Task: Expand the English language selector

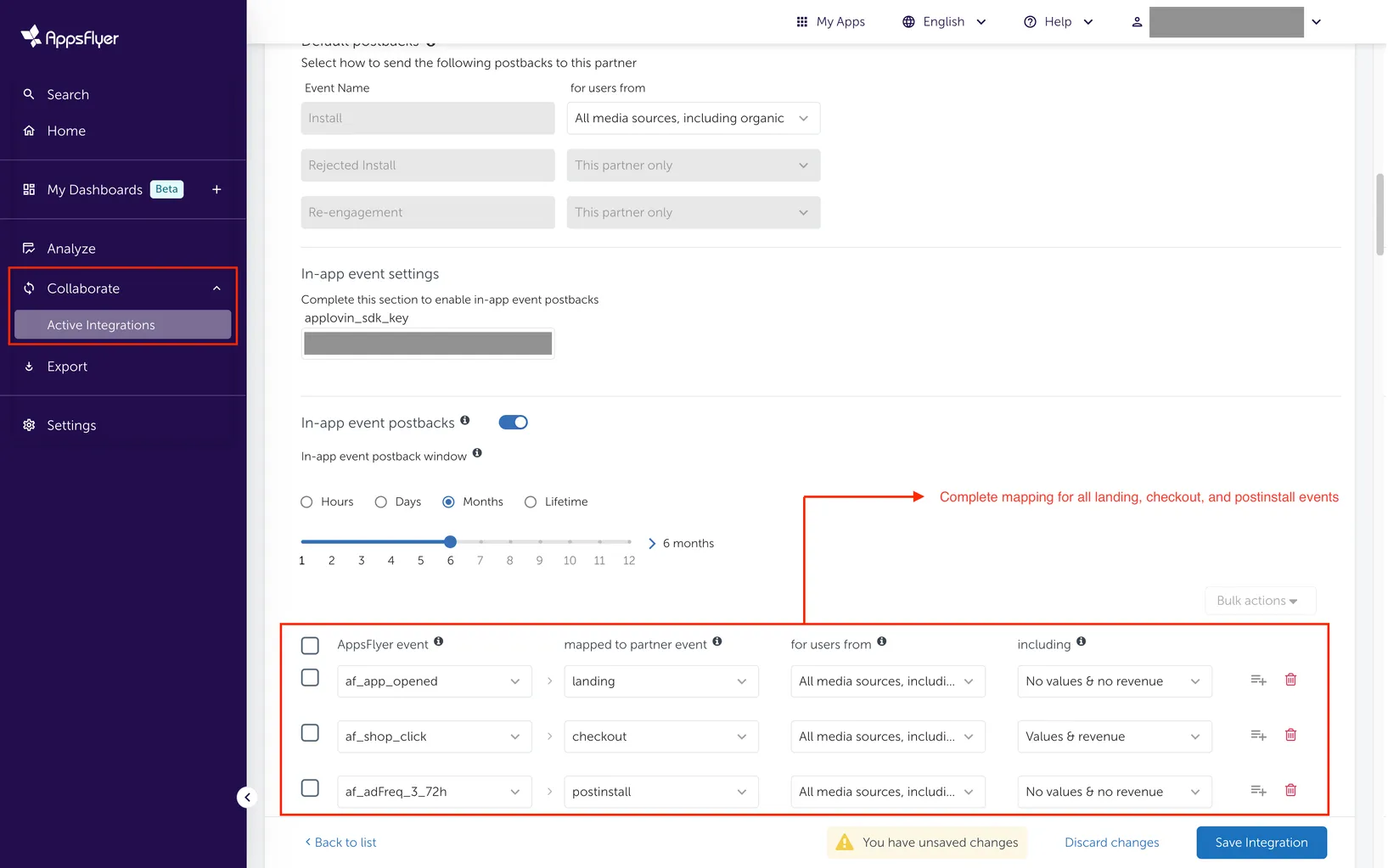Action: click(943, 21)
